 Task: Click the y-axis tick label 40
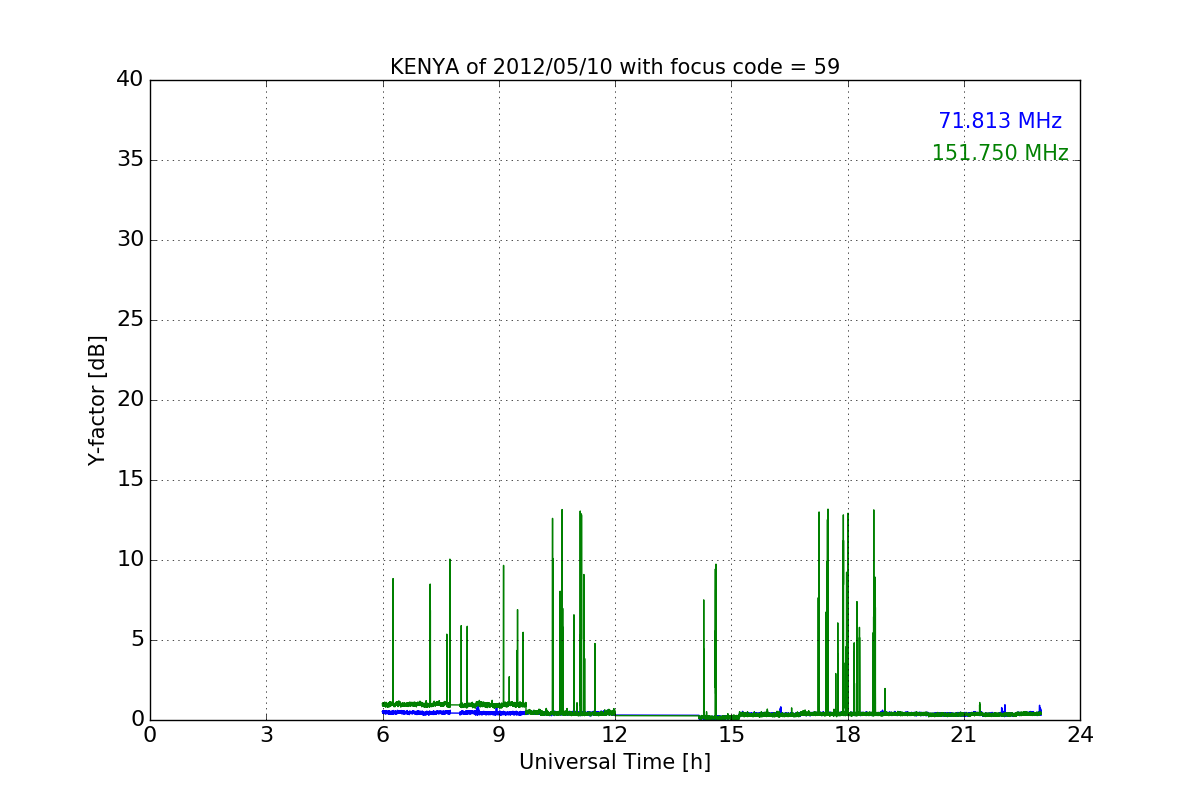click(x=130, y=80)
